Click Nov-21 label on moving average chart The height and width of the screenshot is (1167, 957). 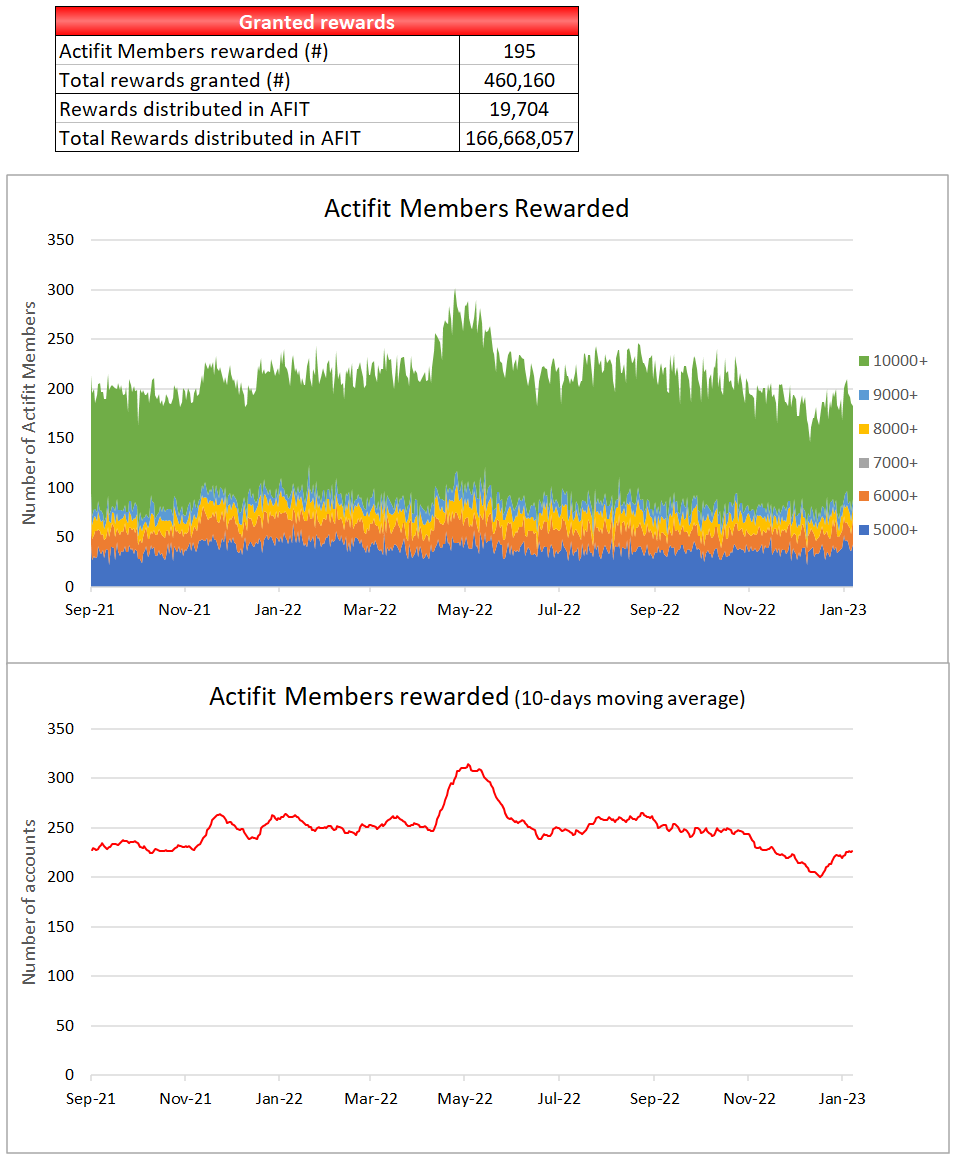coord(185,1099)
